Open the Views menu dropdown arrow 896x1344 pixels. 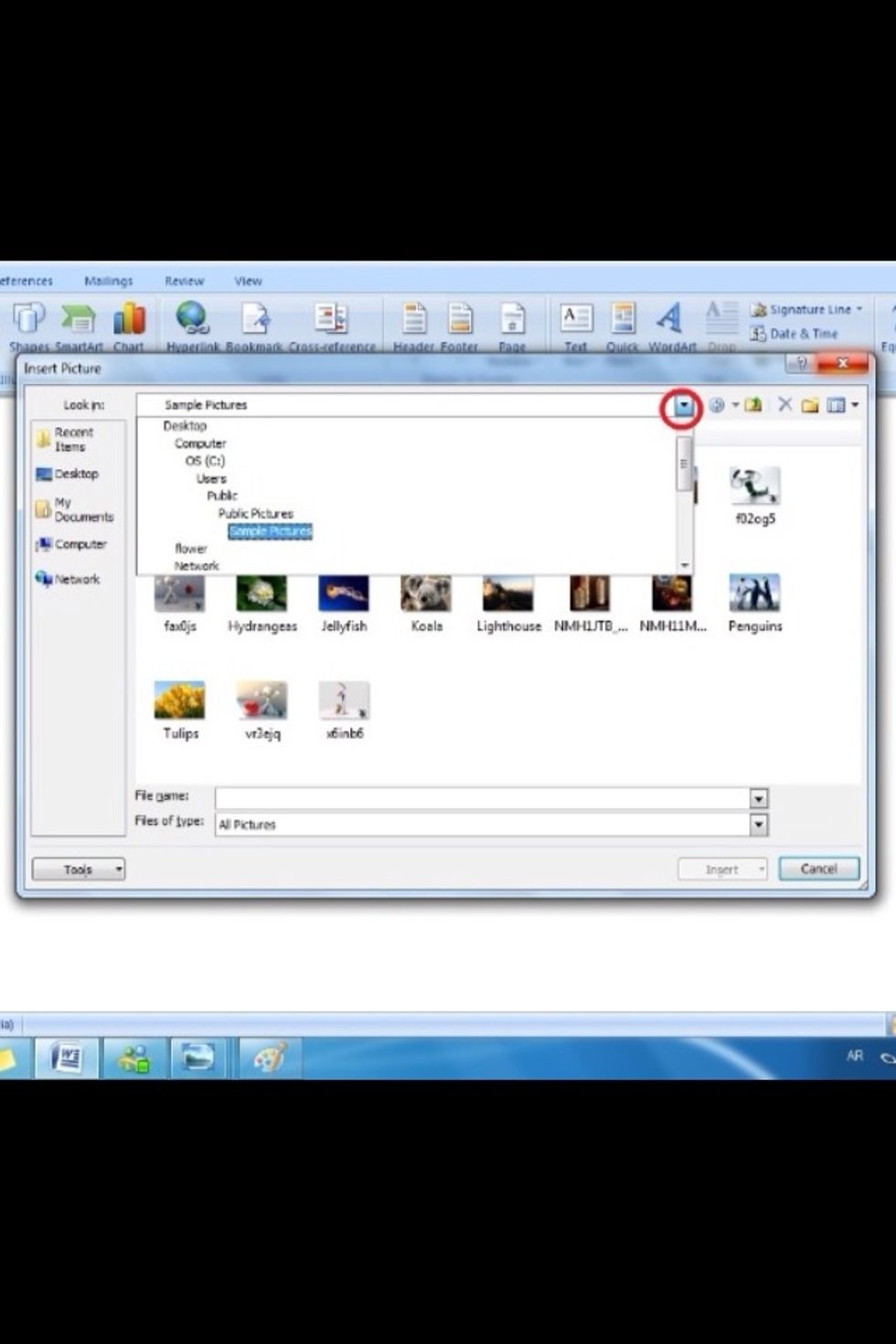coord(855,405)
